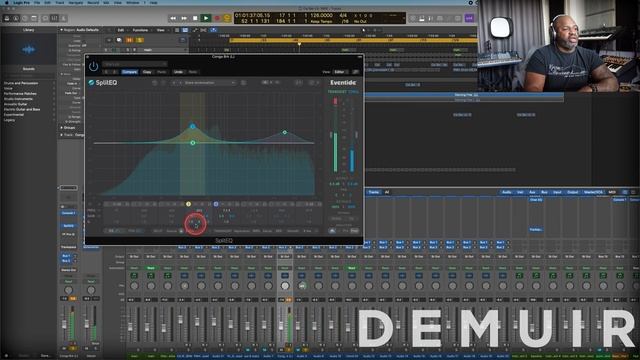Open the Tracks area View menu
Screen dimensions: 640x360
(x=160, y=30)
